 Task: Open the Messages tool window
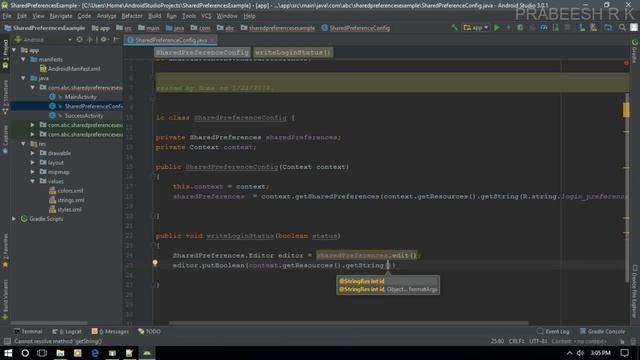point(110,331)
